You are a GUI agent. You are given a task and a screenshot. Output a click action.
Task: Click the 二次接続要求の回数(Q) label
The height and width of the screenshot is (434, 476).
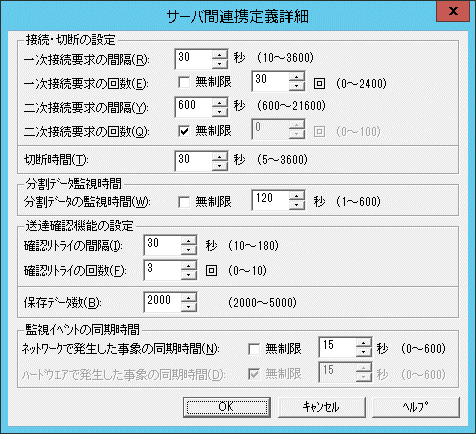[87, 132]
